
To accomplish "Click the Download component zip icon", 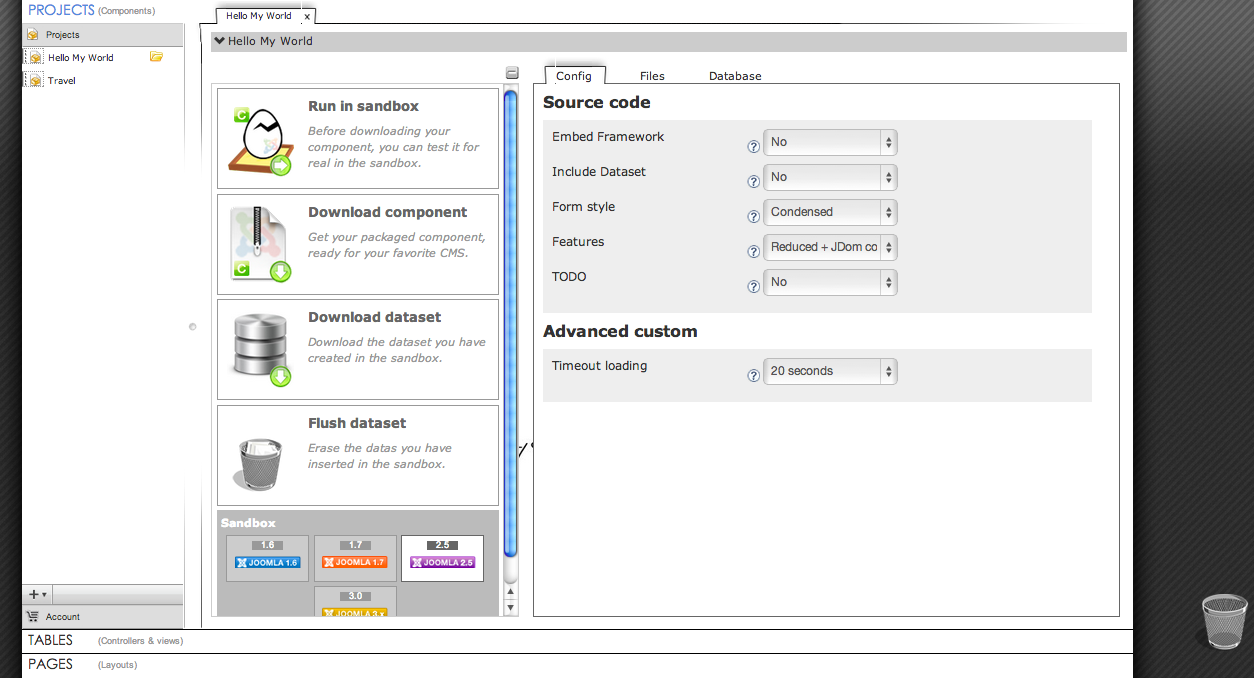I will click(x=260, y=244).
